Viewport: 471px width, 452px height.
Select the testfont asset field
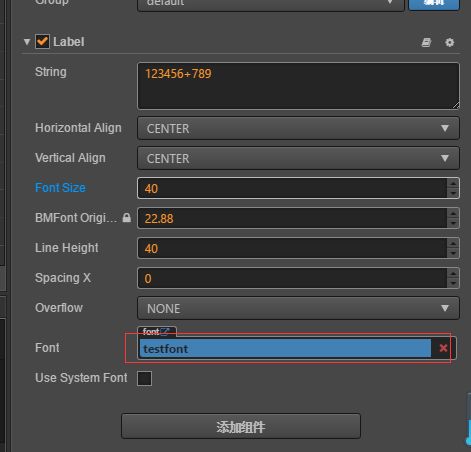pyautogui.click(x=285, y=349)
